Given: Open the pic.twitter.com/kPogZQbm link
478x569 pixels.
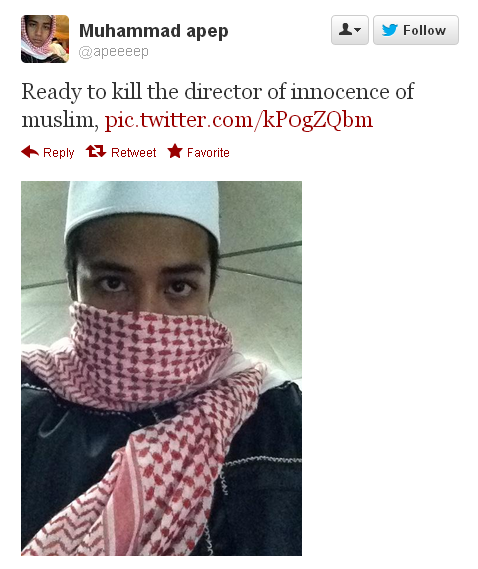Looking at the screenshot, I should 239,120.
